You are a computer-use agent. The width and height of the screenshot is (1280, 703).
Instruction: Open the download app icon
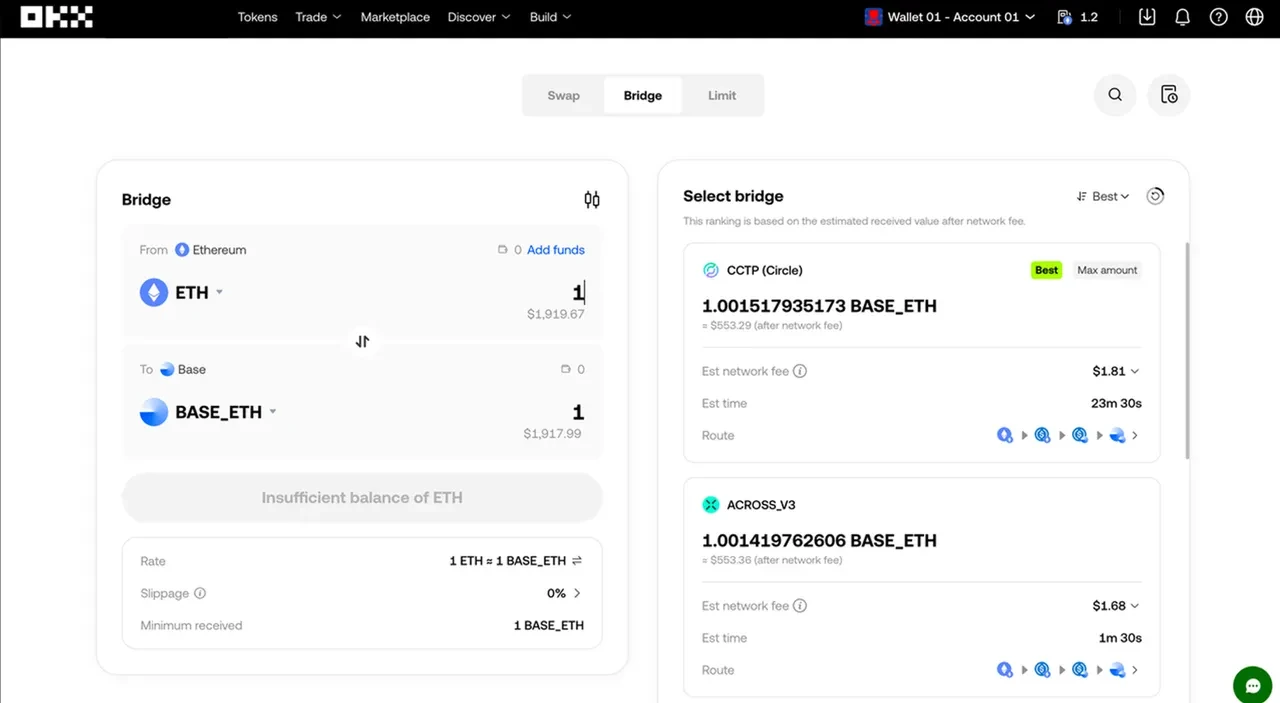[1147, 17]
